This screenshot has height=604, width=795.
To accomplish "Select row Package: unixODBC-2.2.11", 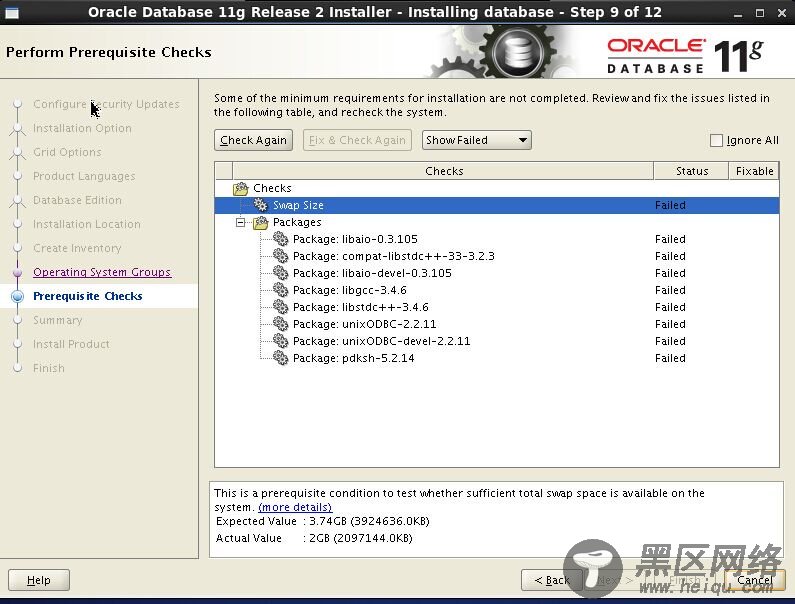I will pyautogui.click(x=497, y=324).
